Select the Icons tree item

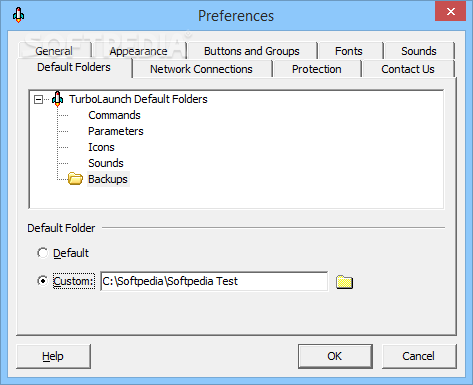101,147
